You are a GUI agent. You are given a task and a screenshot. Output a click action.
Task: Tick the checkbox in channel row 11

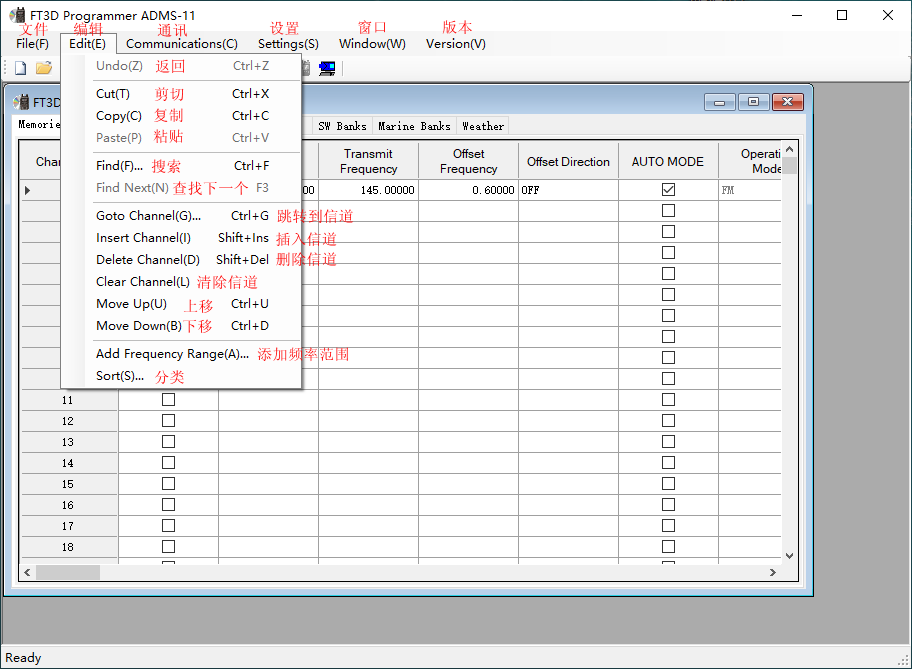click(168, 399)
